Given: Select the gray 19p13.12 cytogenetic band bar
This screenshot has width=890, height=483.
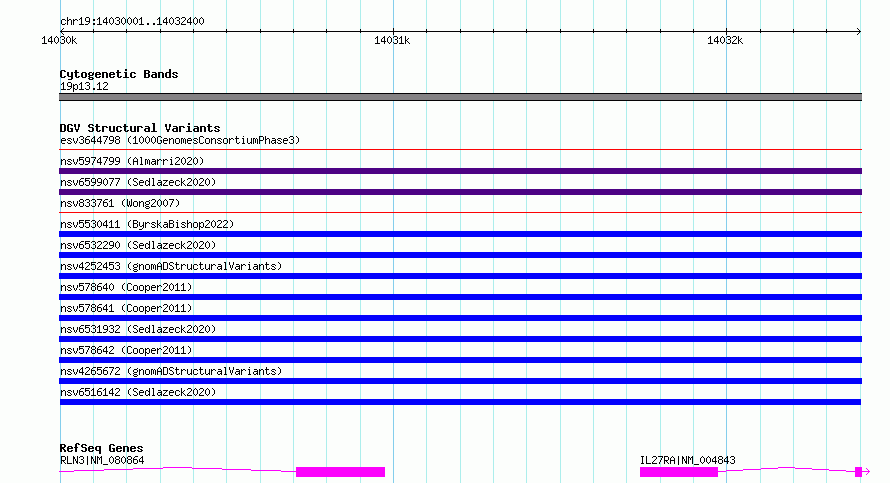Looking at the screenshot, I should coord(460,97).
